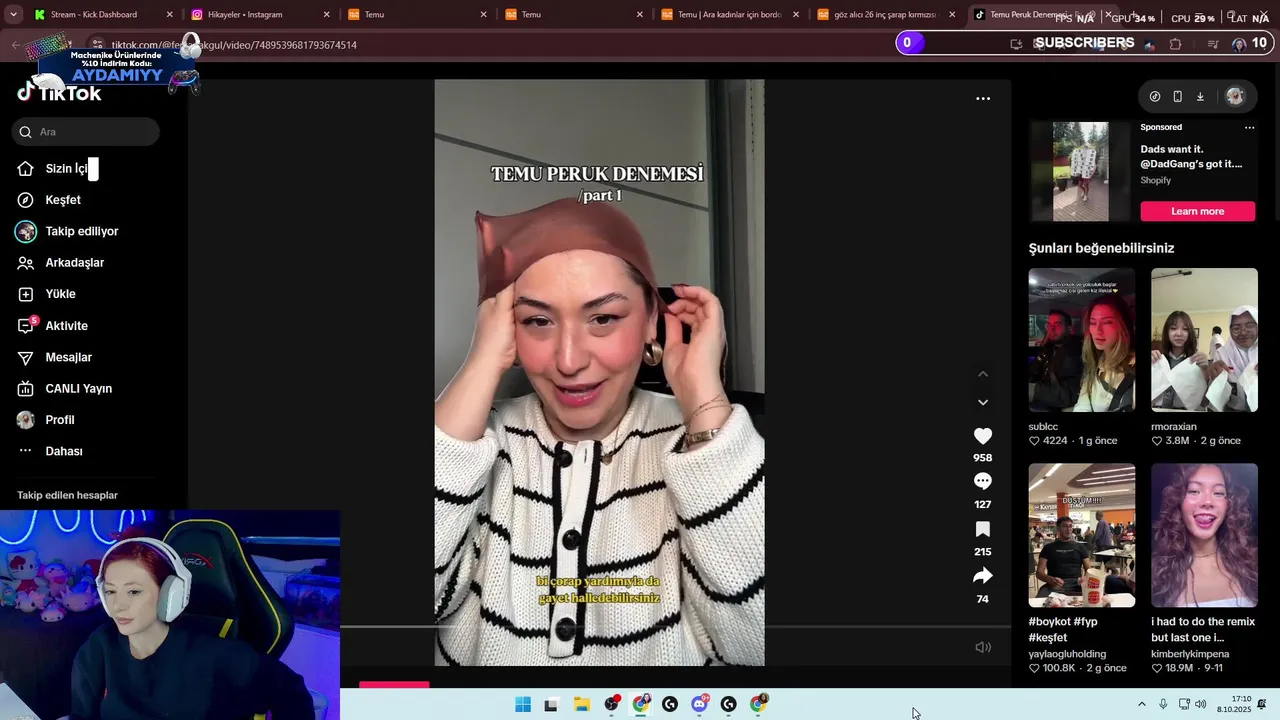Viewport: 1280px width, 720px height.
Task: Switch to Temu Ara kadınlar için tab
Action: coord(730,15)
